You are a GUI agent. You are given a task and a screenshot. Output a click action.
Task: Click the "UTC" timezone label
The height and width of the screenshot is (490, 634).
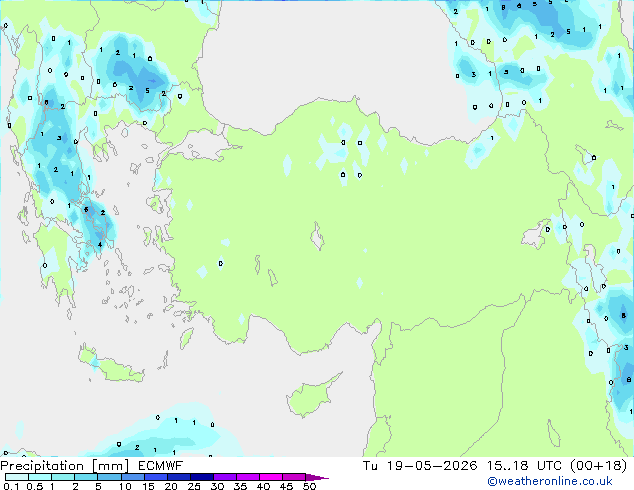[x=549, y=466]
